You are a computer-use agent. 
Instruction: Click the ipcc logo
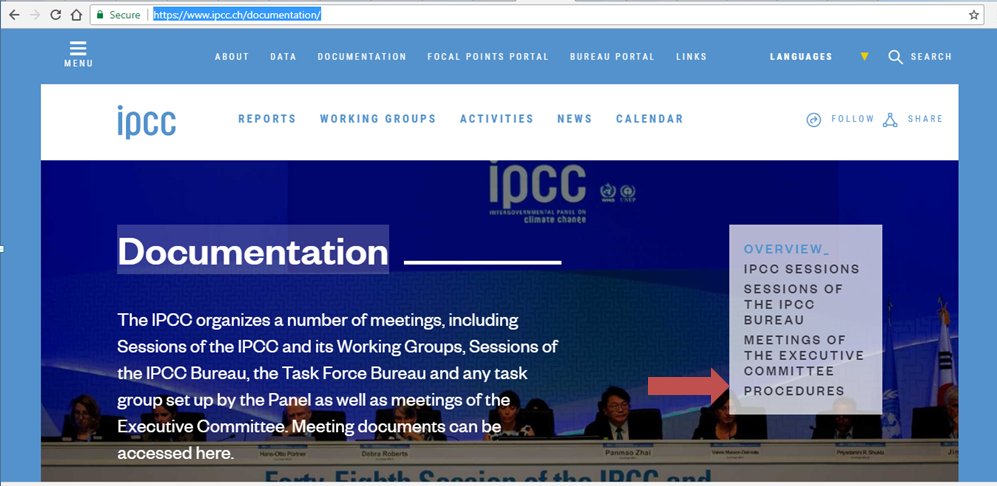tap(146, 122)
